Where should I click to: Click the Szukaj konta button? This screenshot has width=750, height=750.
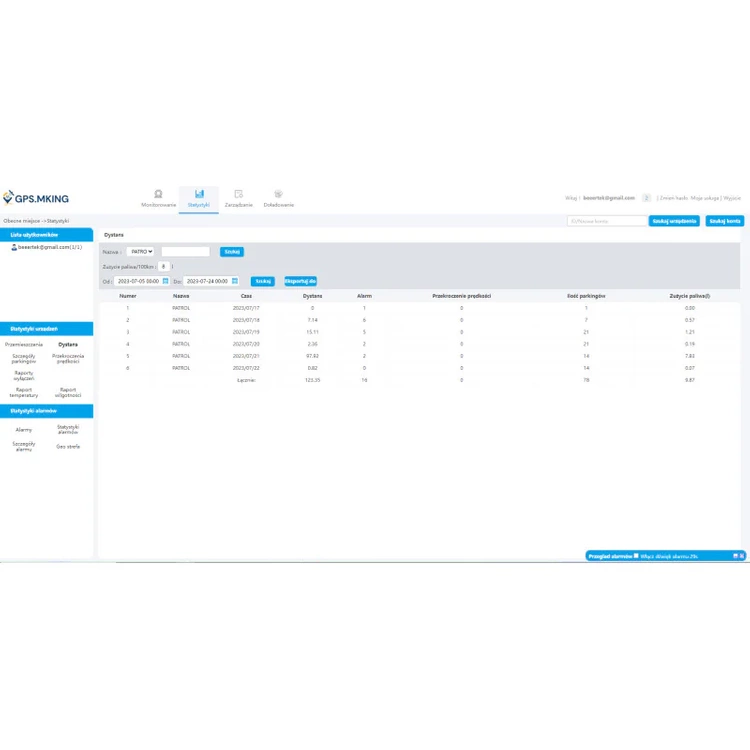click(724, 221)
